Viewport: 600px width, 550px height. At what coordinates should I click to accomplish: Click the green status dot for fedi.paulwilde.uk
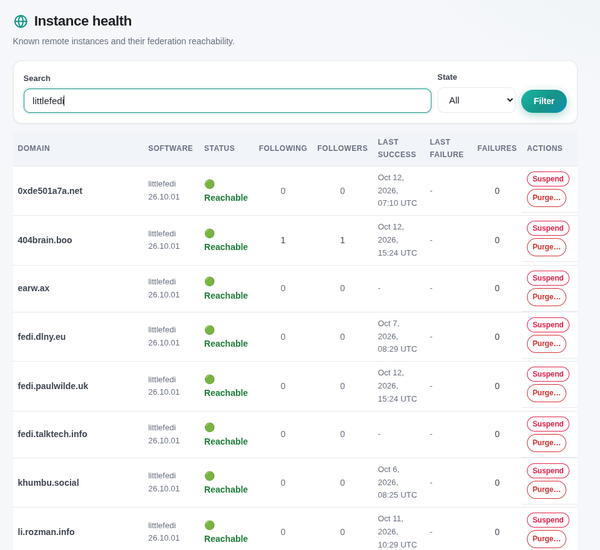click(209, 379)
